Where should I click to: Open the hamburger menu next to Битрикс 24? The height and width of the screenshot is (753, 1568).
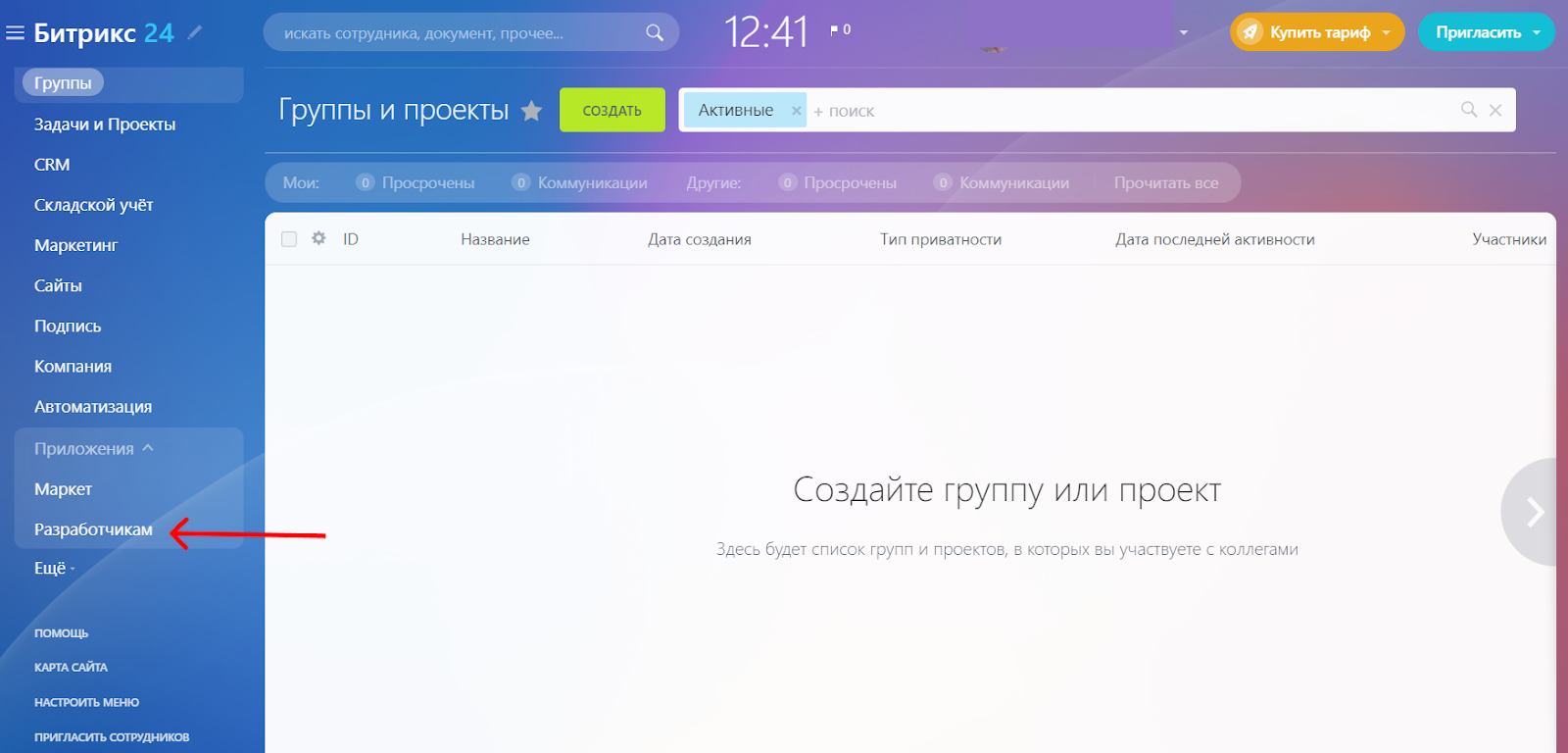pyautogui.click(x=15, y=33)
